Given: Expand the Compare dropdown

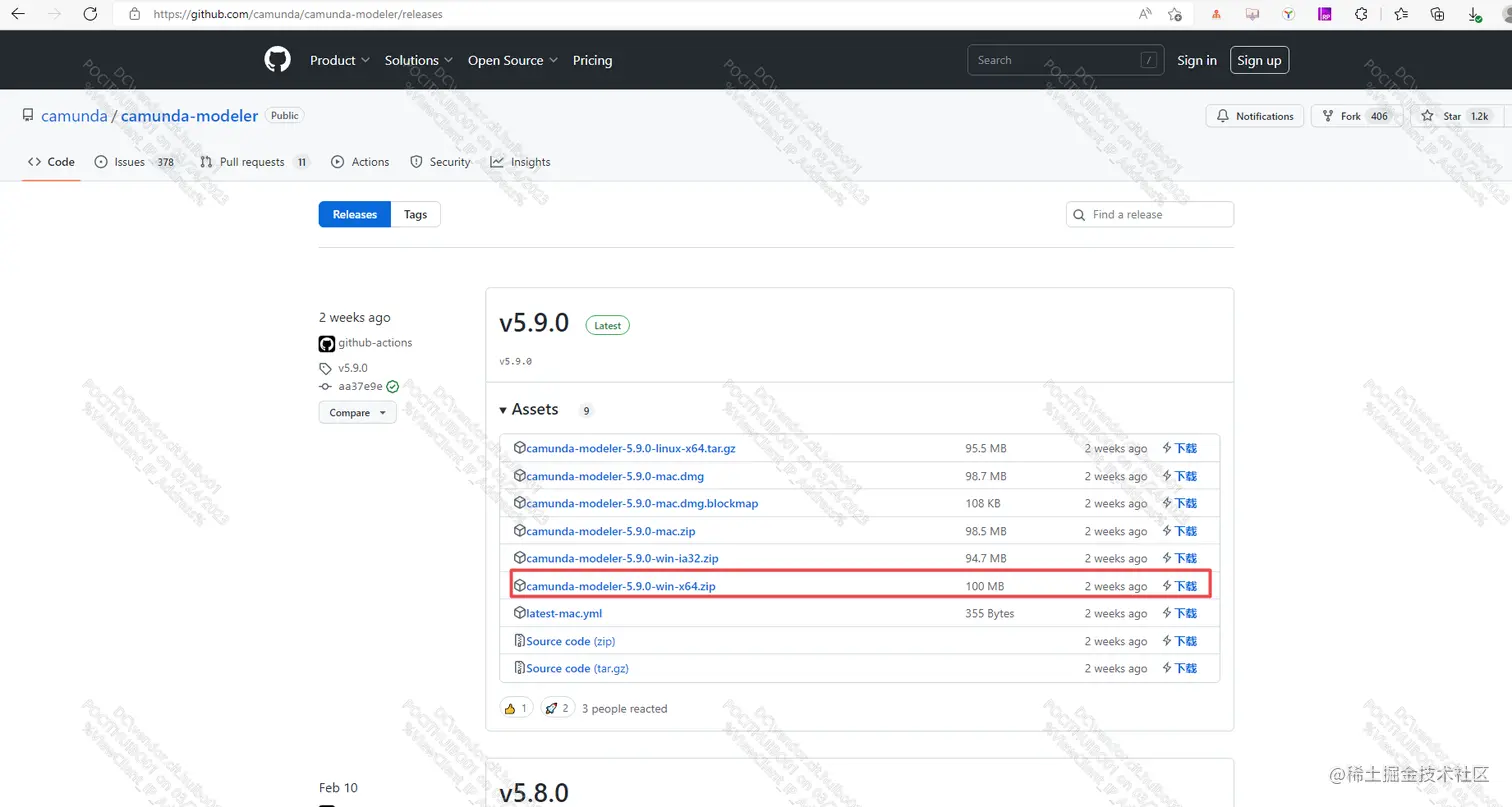Looking at the screenshot, I should tap(357, 412).
